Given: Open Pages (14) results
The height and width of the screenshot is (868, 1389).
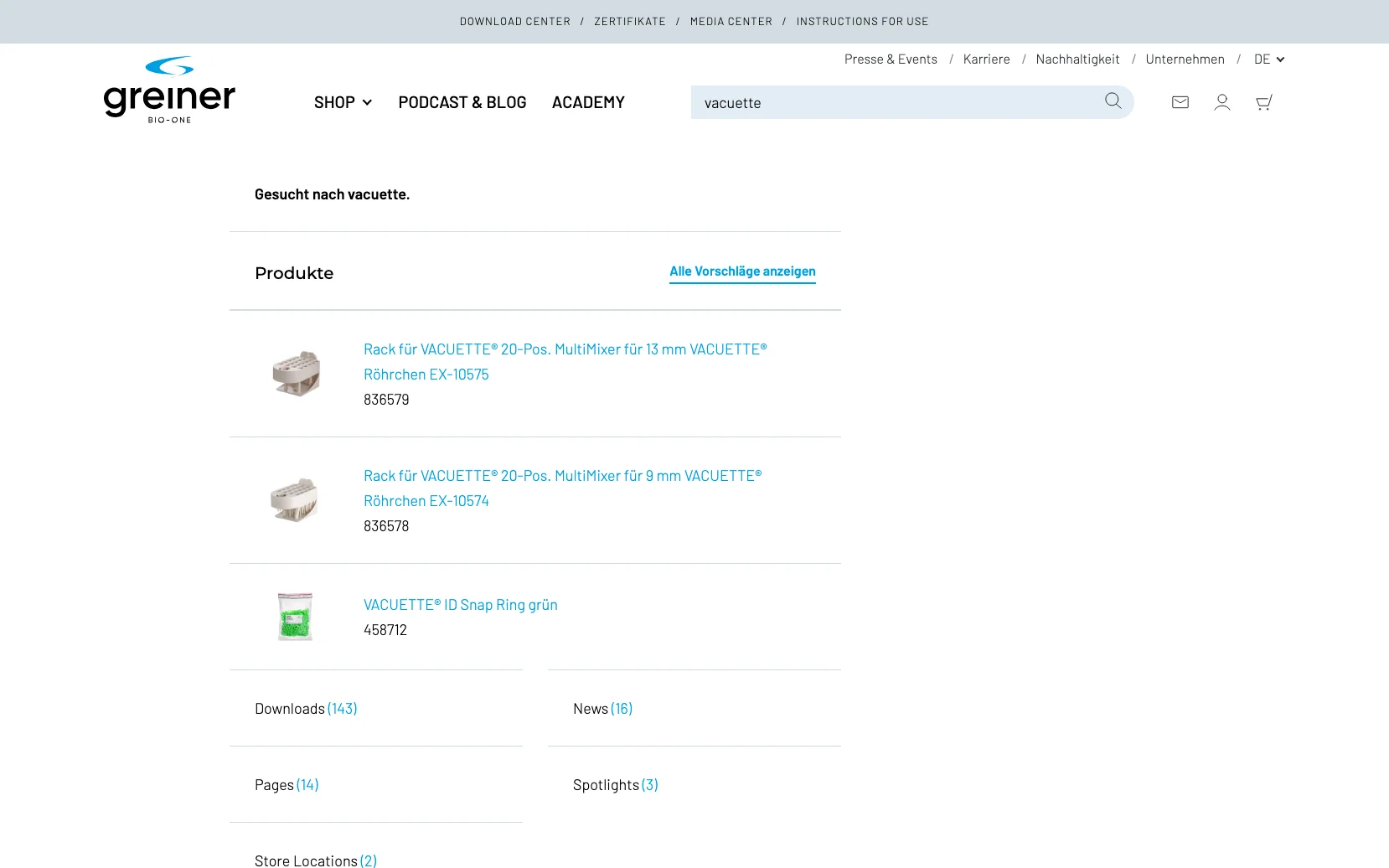Looking at the screenshot, I should click(x=287, y=785).
